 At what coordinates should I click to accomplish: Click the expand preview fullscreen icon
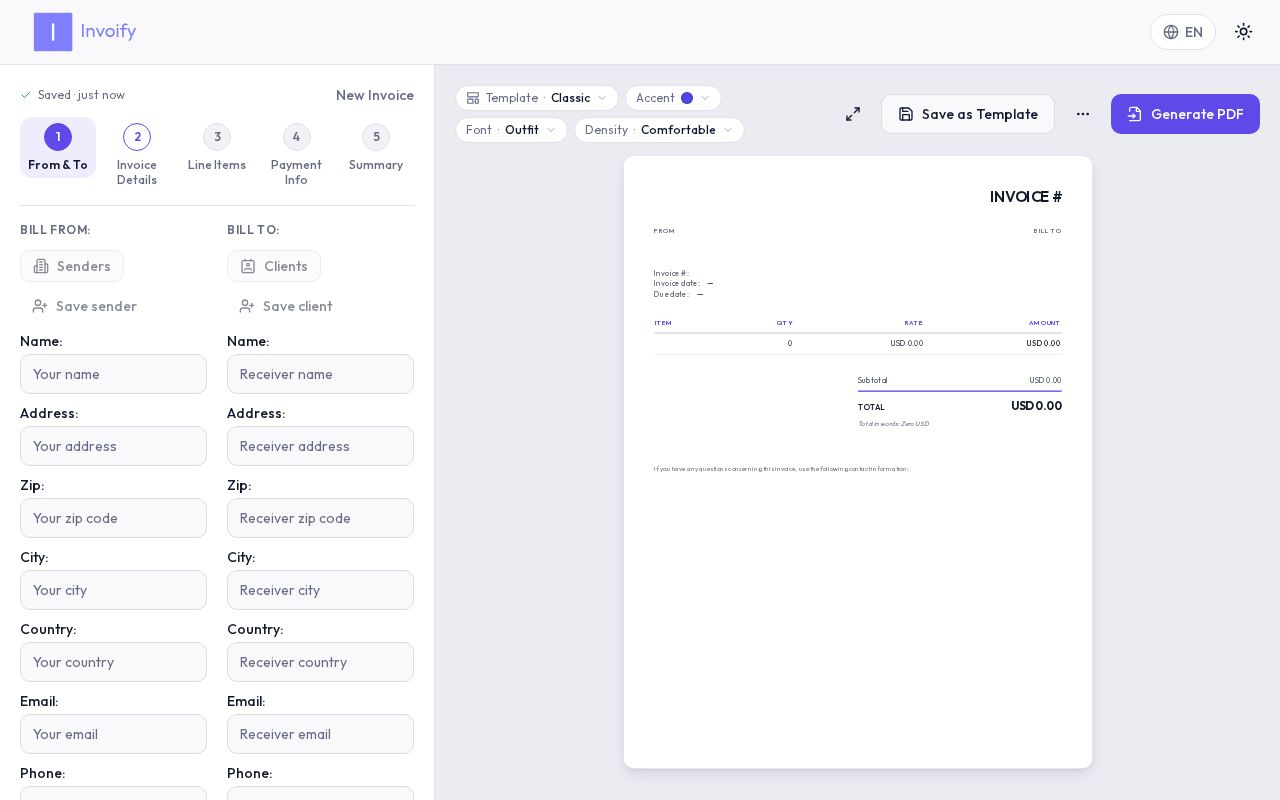tap(853, 114)
